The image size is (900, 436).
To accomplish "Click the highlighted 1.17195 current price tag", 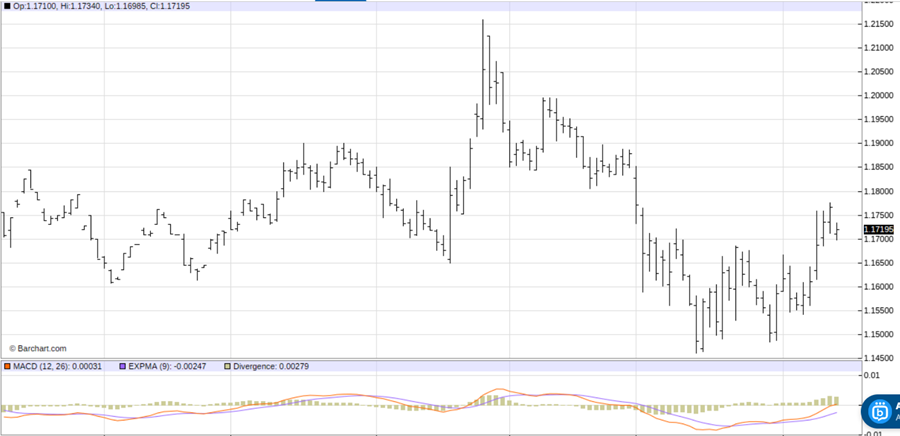I will (879, 229).
